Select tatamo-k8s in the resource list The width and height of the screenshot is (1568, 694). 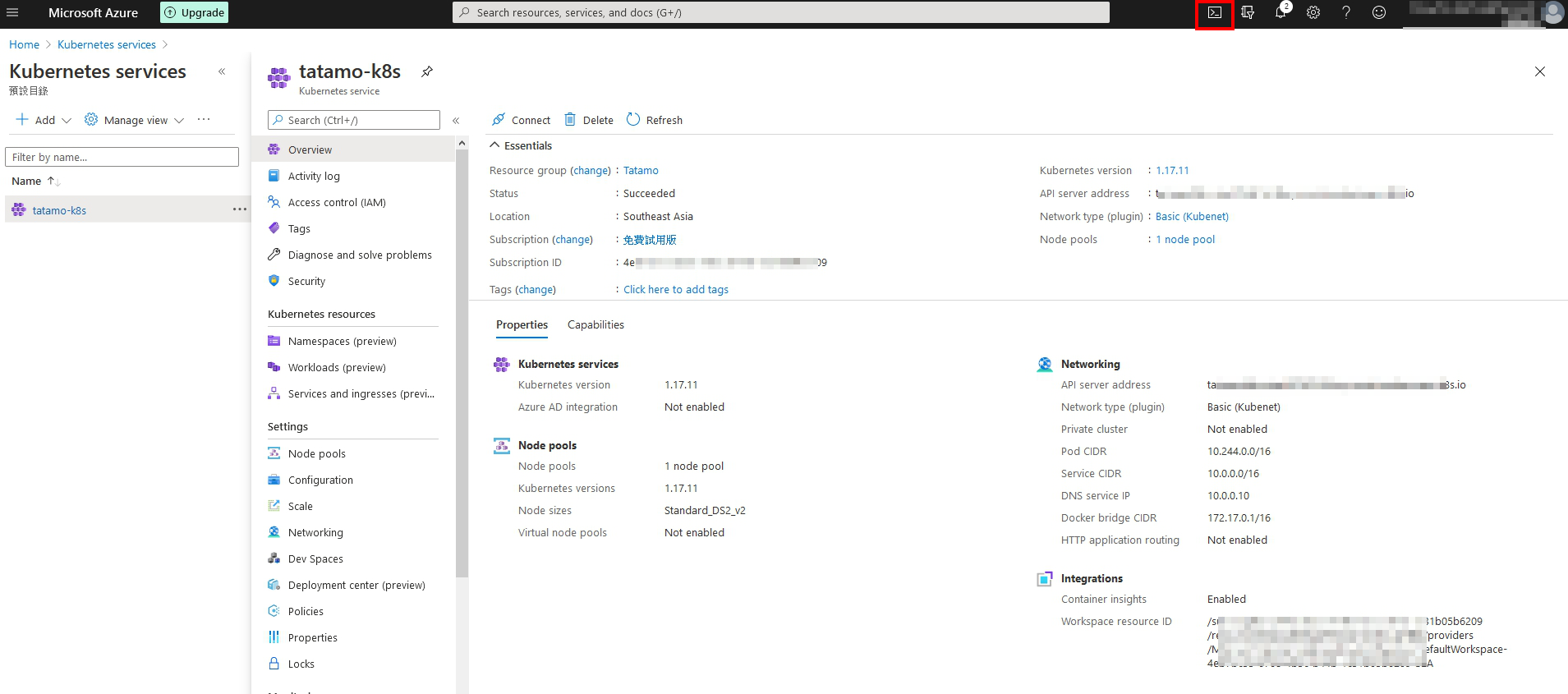[59, 210]
